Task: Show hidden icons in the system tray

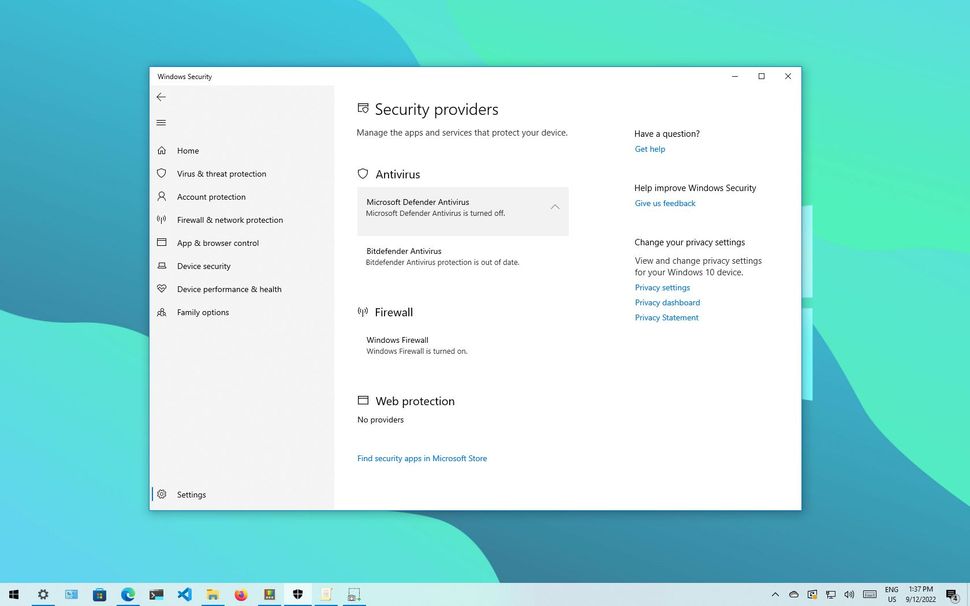Action: [x=776, y=594]
